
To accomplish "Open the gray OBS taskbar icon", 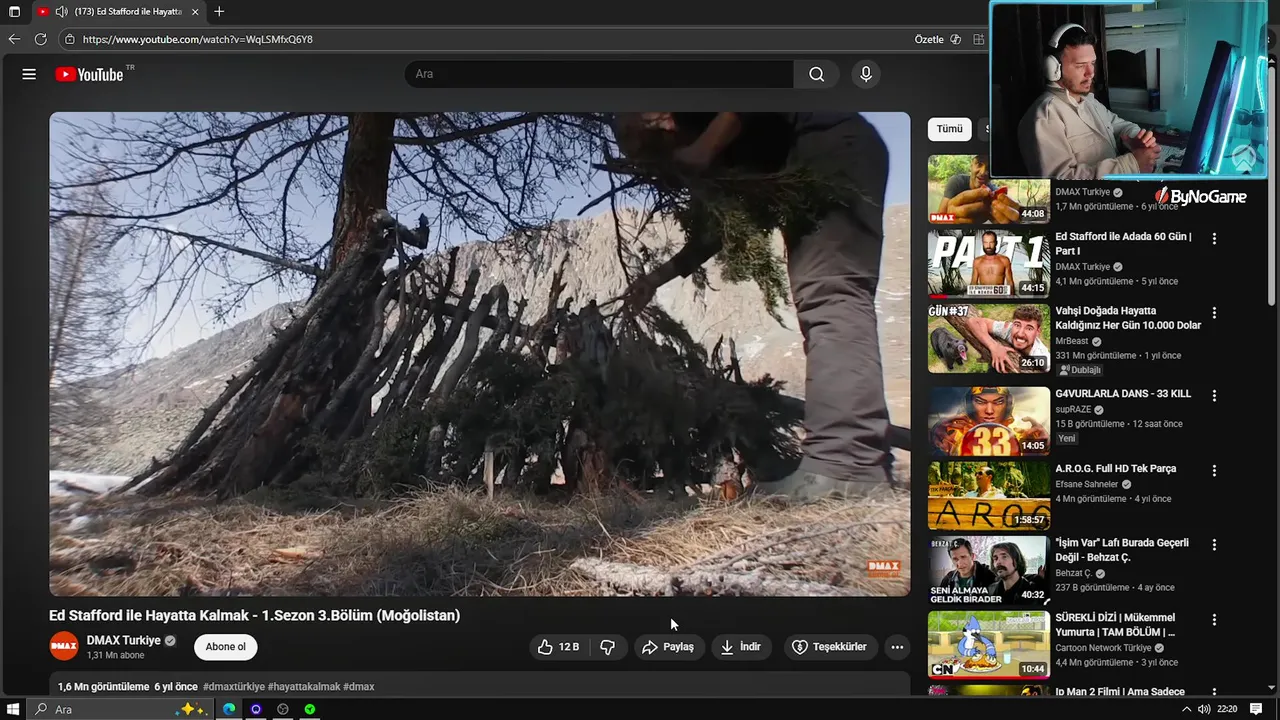I will (283, 709).
